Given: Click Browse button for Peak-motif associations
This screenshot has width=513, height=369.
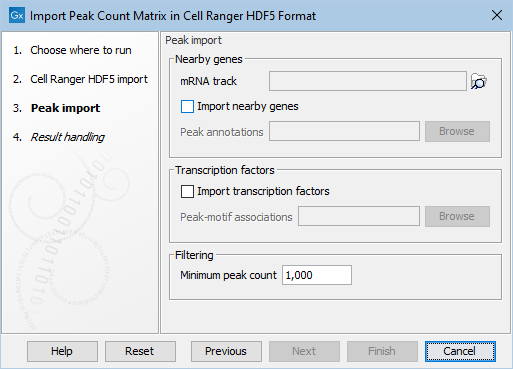Looking at the screenshot, I should [457, 216].
